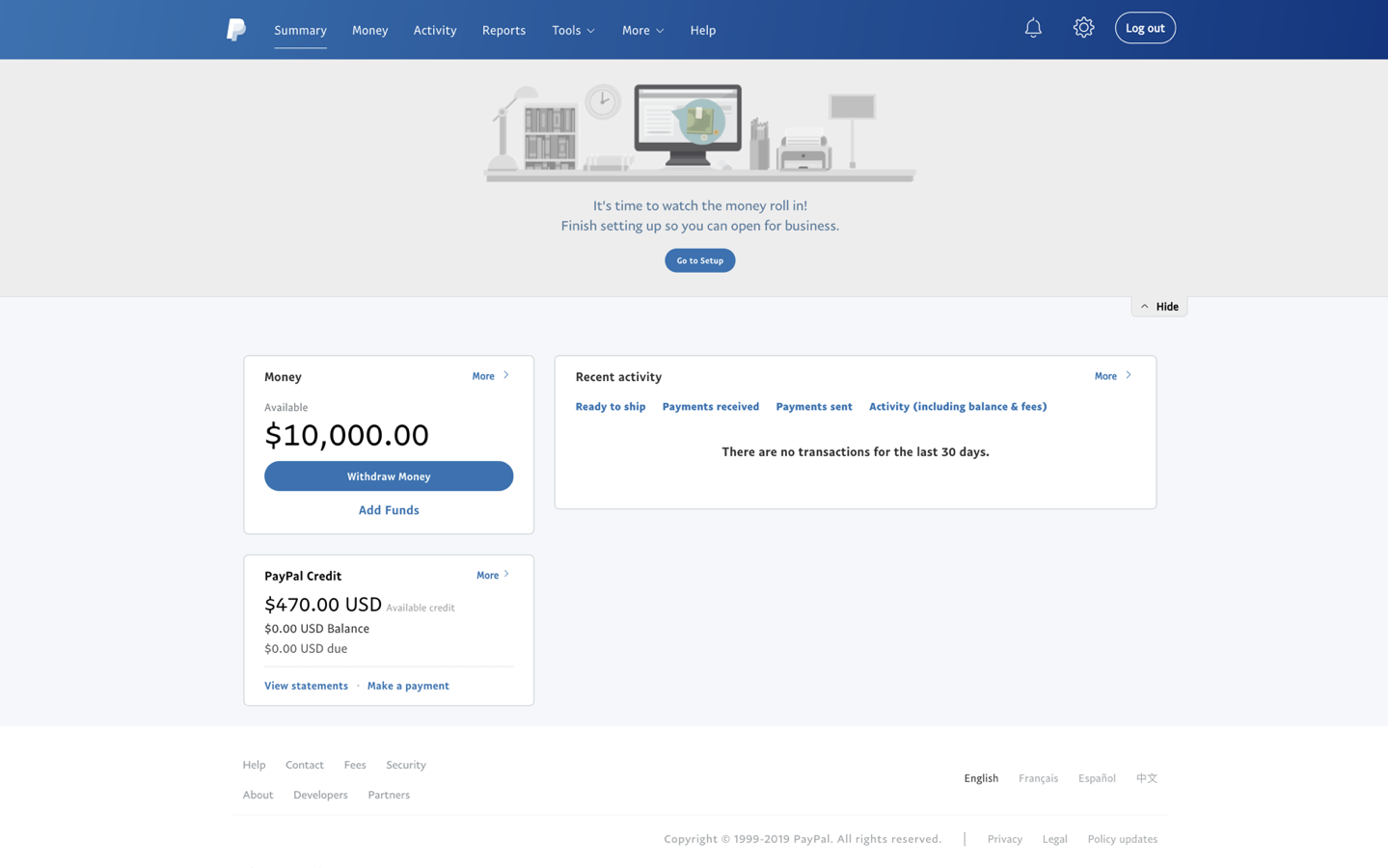Viewport: 1388px width, 868px height.
Task: Select Activity (including balance & fees)
Action: 958,407
